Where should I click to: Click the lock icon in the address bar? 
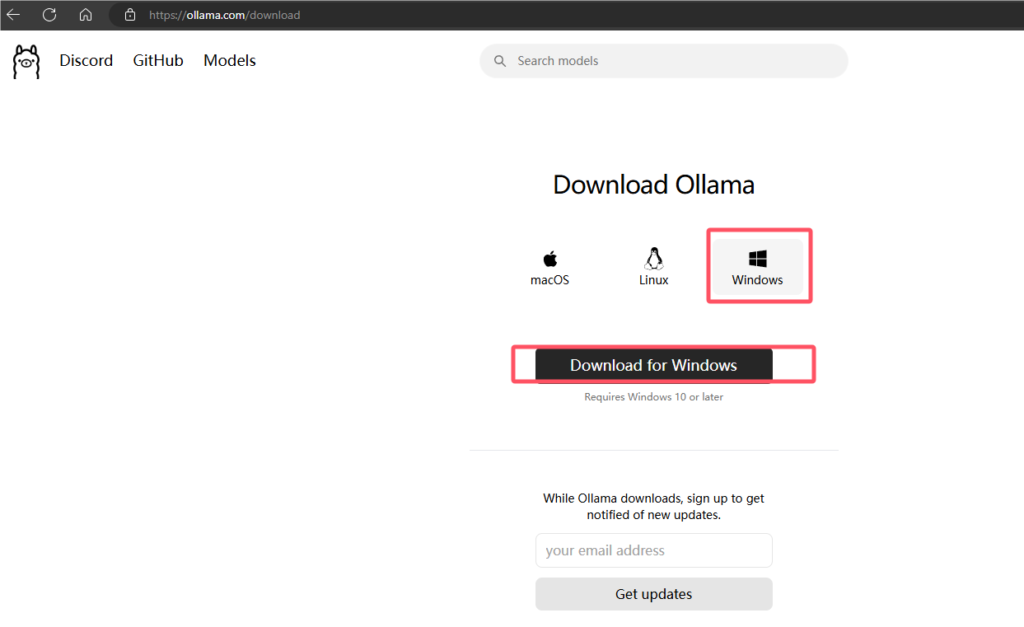point(130,14)
